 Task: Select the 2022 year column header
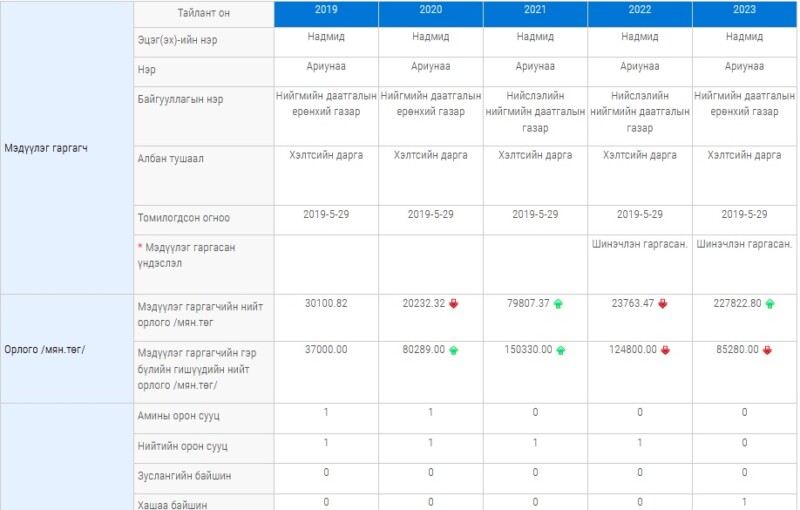(x=640, y=13)
